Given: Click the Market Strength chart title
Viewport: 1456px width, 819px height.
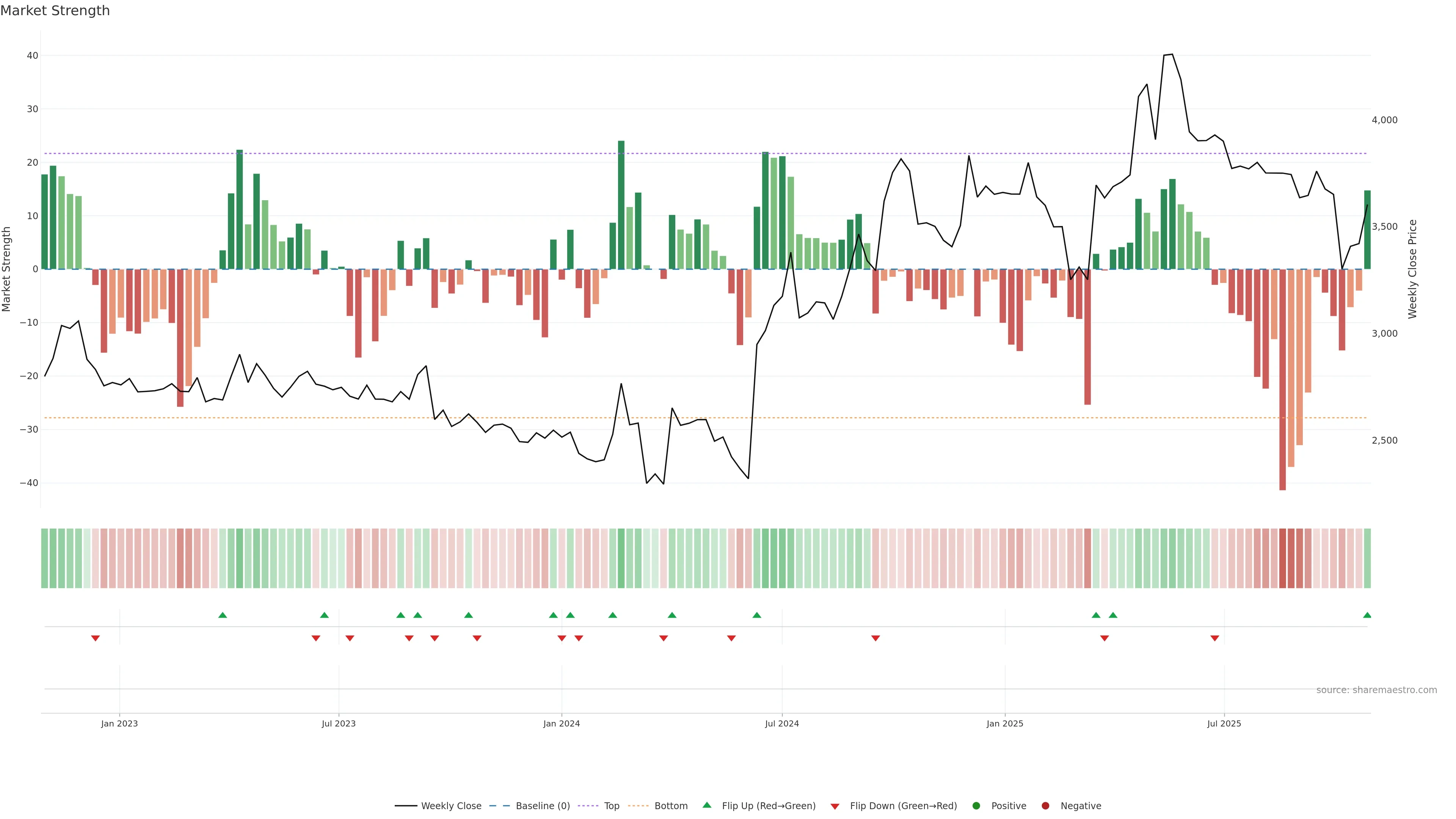Looking at the screenshot, I should tap(55, 11).
